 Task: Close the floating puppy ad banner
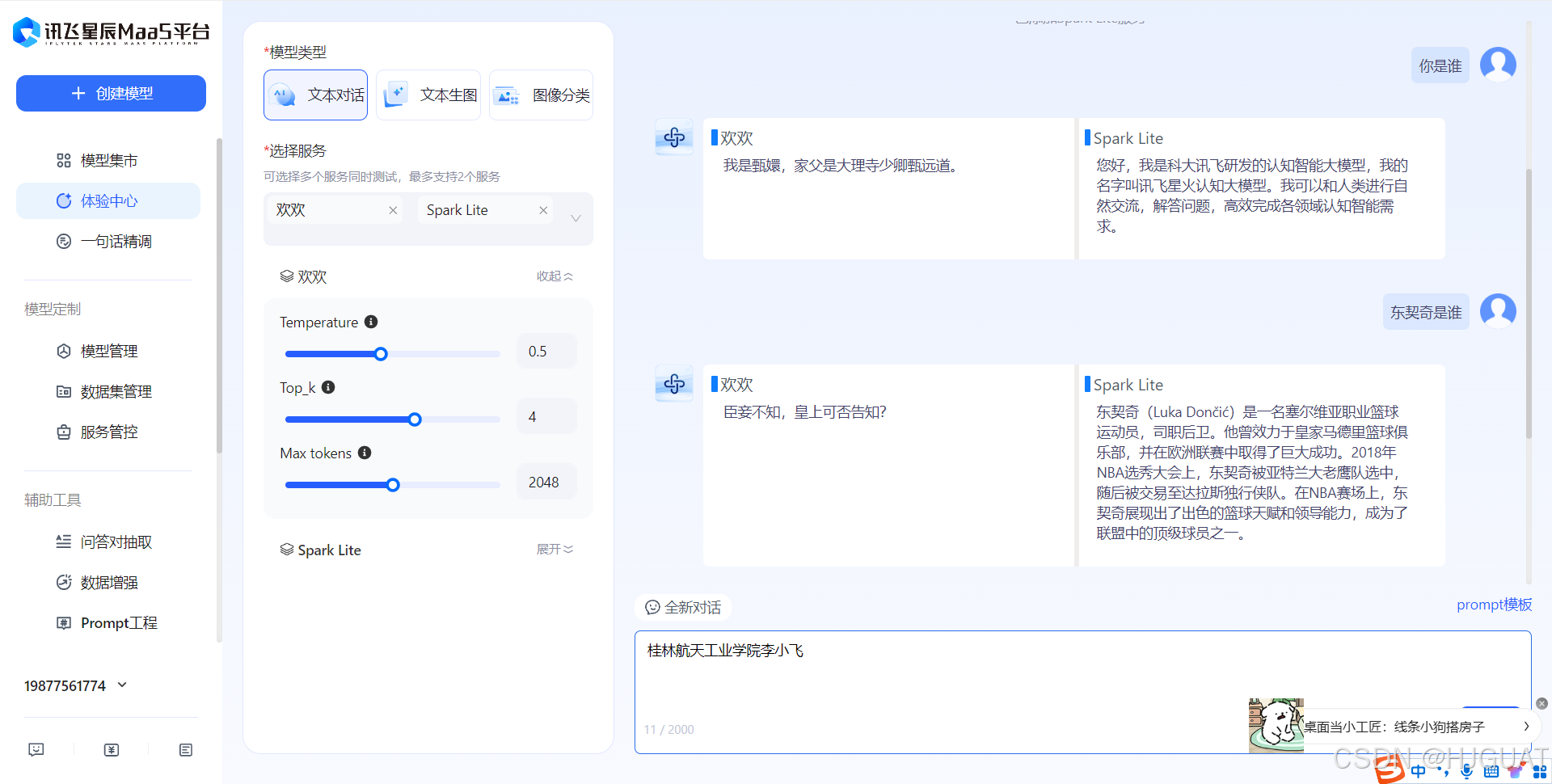coord(1542,703)
